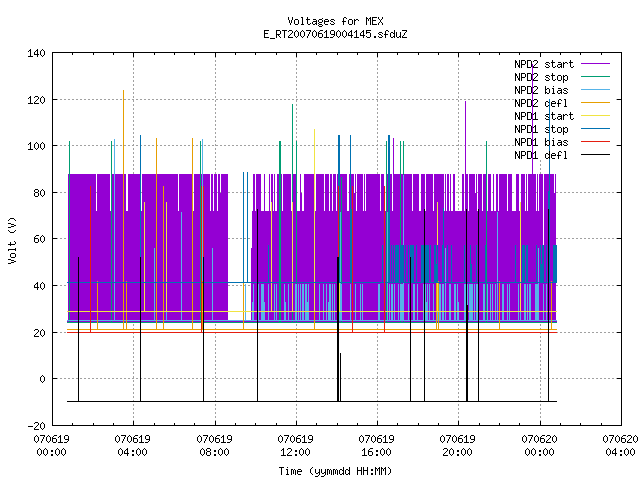640x480 pixels.
Task: Click the Time (yymmdd HH:MM) axis label
Action: click(x=336, y=471)
